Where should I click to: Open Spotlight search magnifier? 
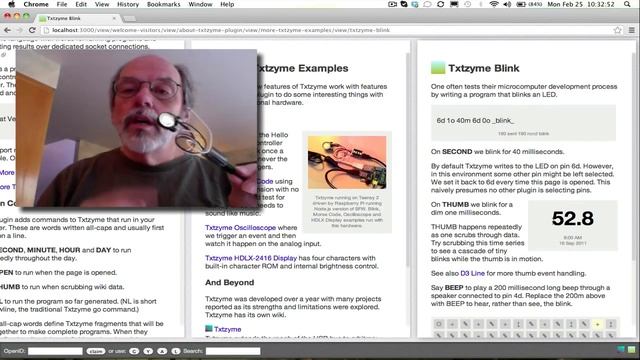627,4
